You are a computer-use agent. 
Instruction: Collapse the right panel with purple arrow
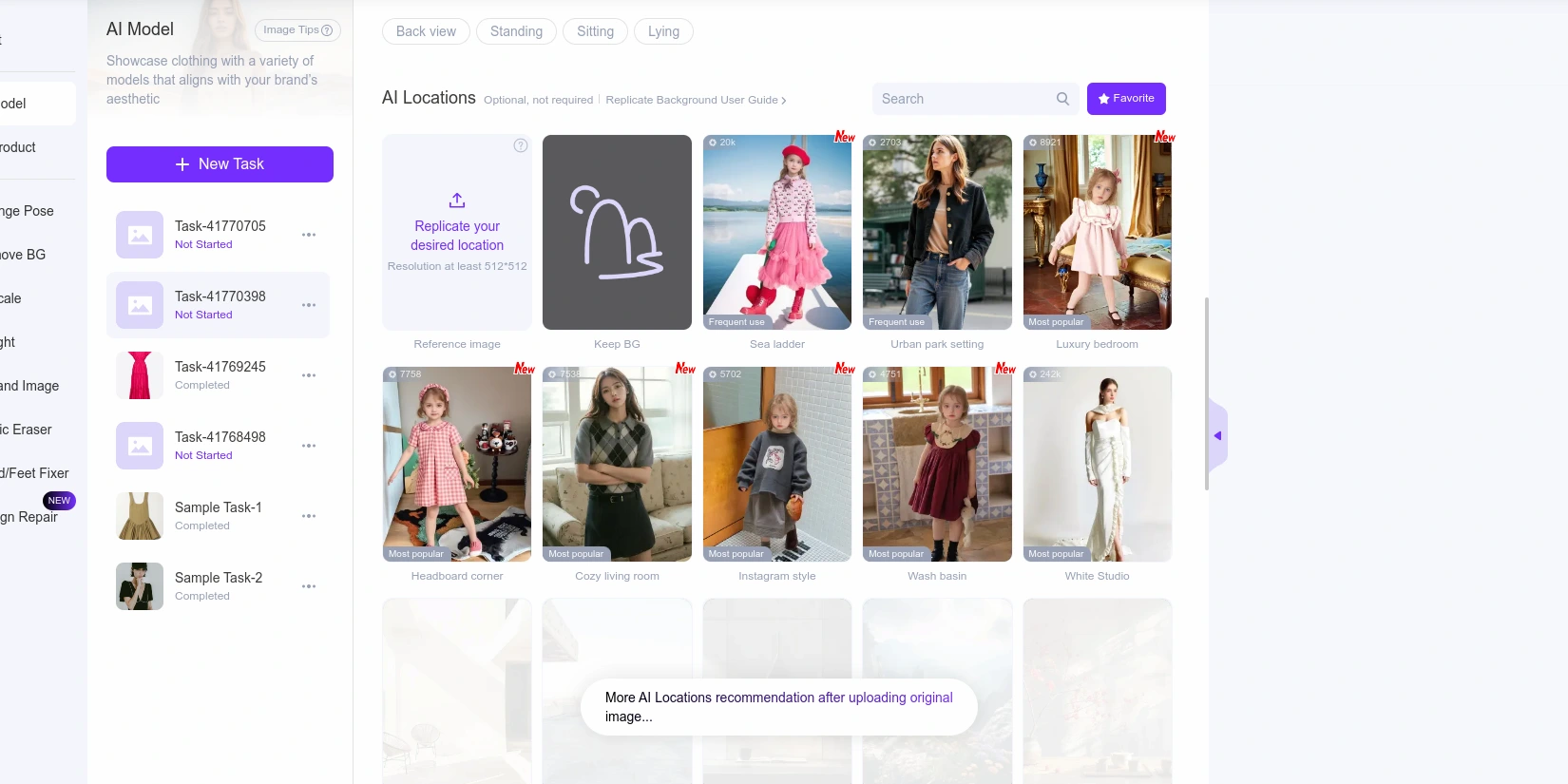pyautogui.click(x=1217, y=436)
